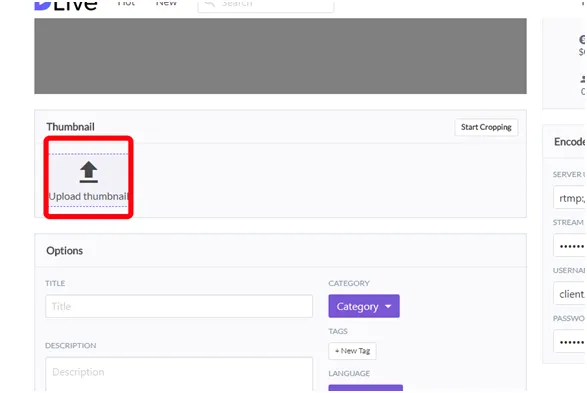Click the Upload thumbnail text

point(89,196)
